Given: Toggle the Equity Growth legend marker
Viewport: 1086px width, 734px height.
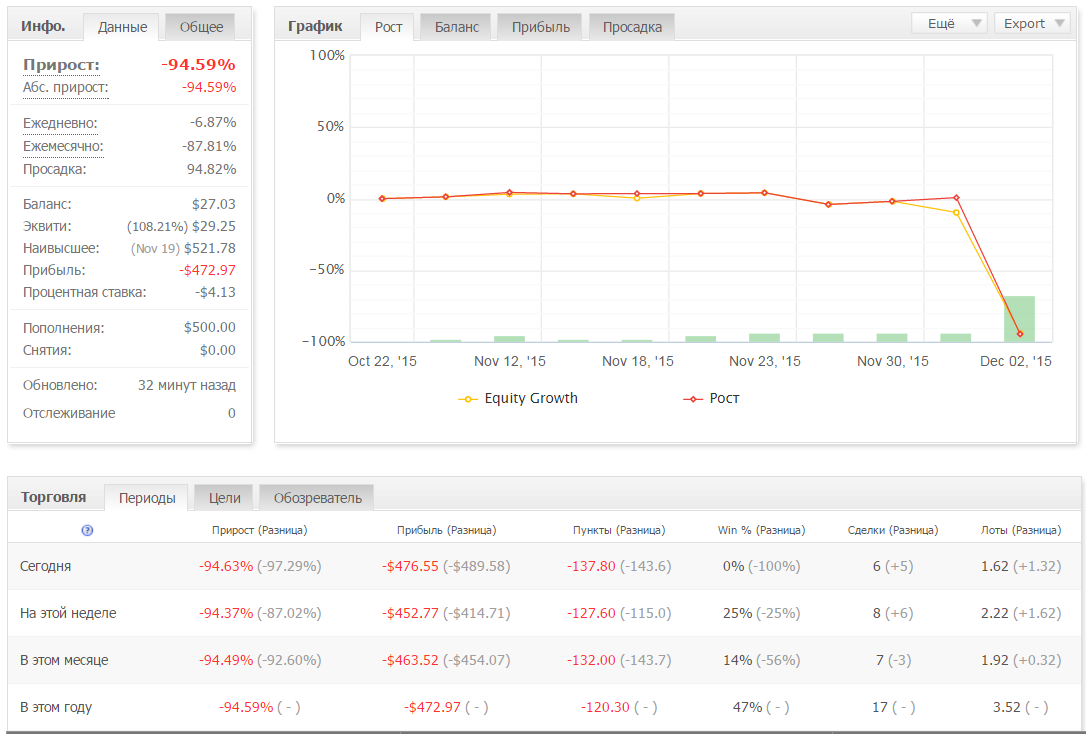Looking at the screenshot, I should (x=468, y=400).
